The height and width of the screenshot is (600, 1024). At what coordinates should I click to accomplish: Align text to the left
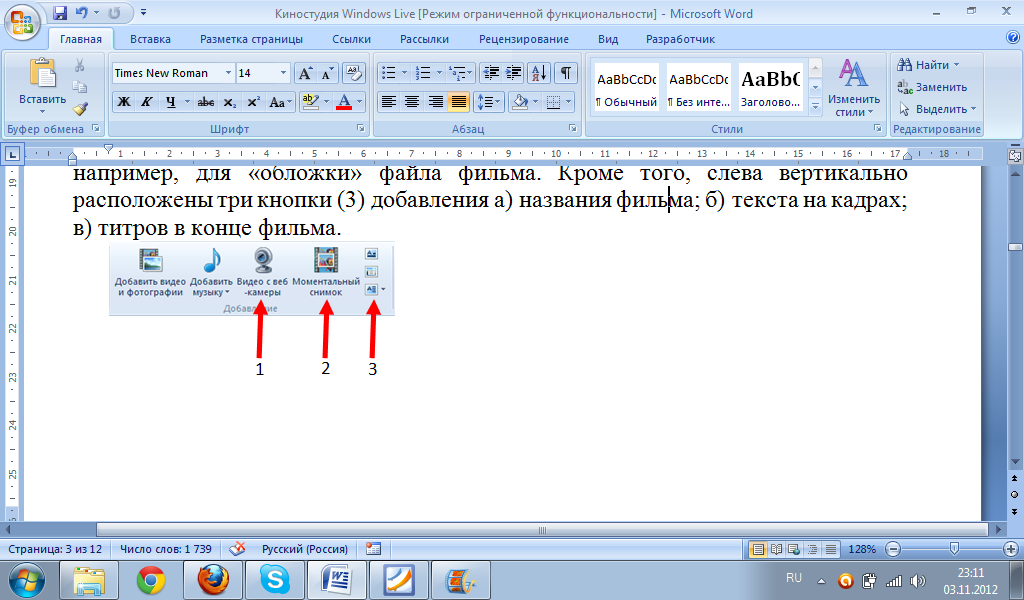coord(389,103)
